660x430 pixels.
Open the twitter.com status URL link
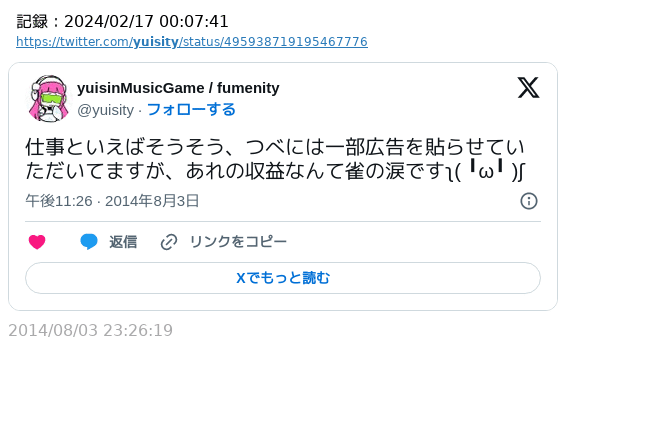coord(192,42)
